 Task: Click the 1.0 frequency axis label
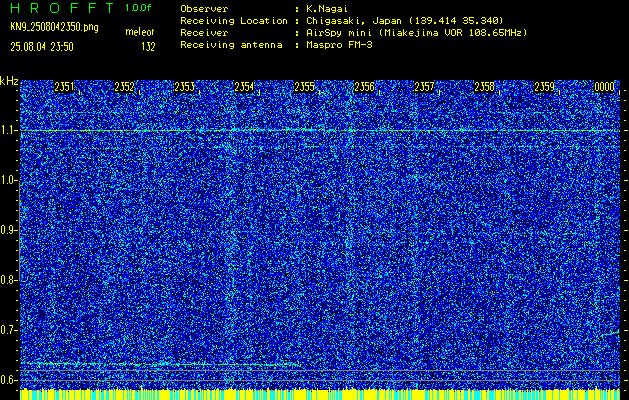pyautogui.click(x=8, y=181)
